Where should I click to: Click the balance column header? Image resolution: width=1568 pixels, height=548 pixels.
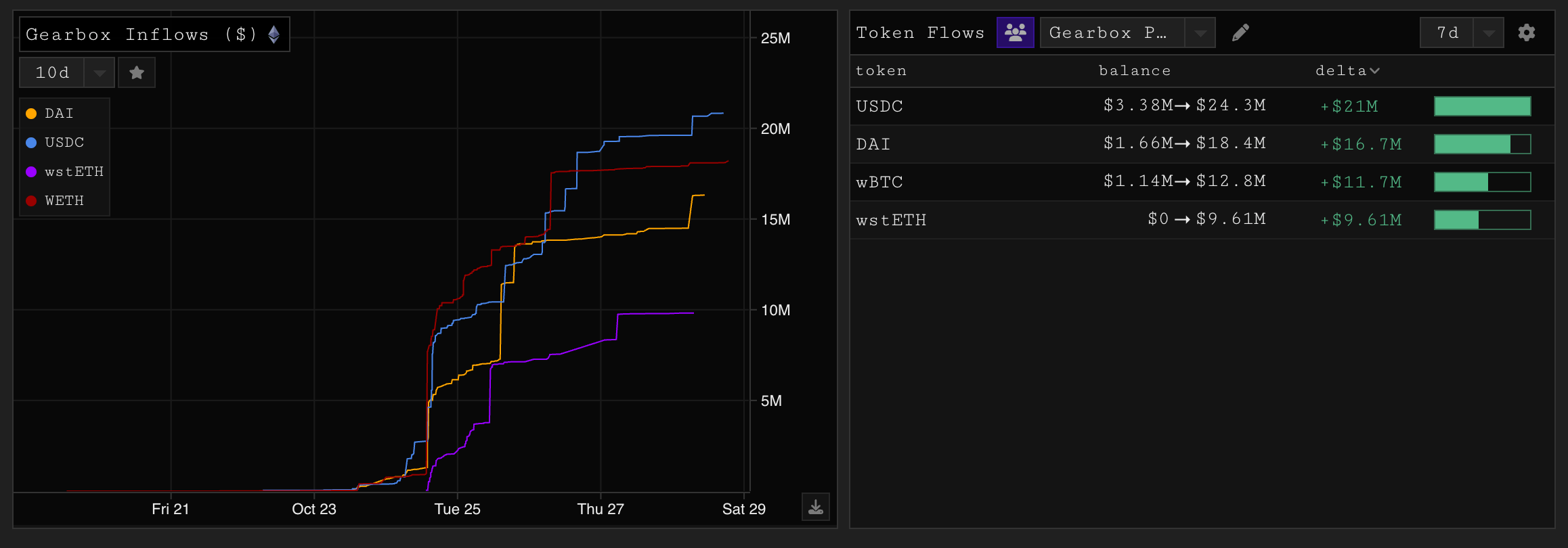pos(1135,70)
